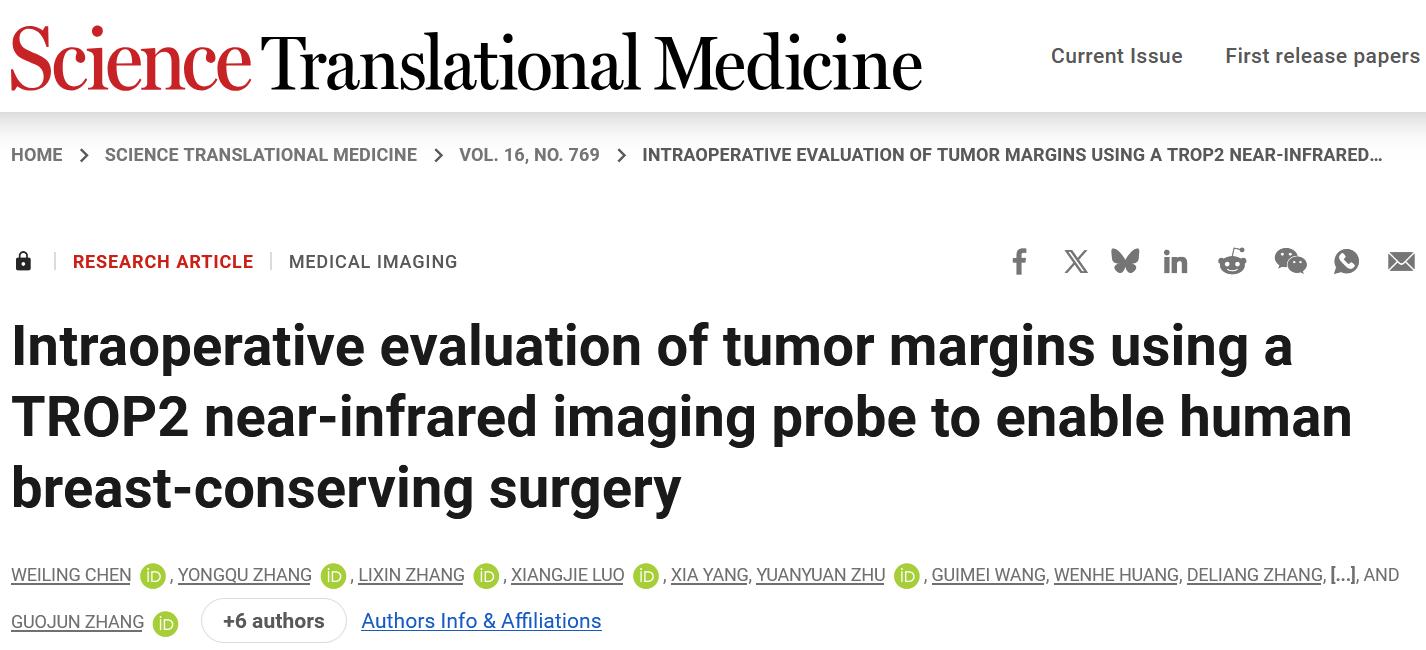Share article via WeChat
The image size is (1426, 650).
(x=1290, y=262)
